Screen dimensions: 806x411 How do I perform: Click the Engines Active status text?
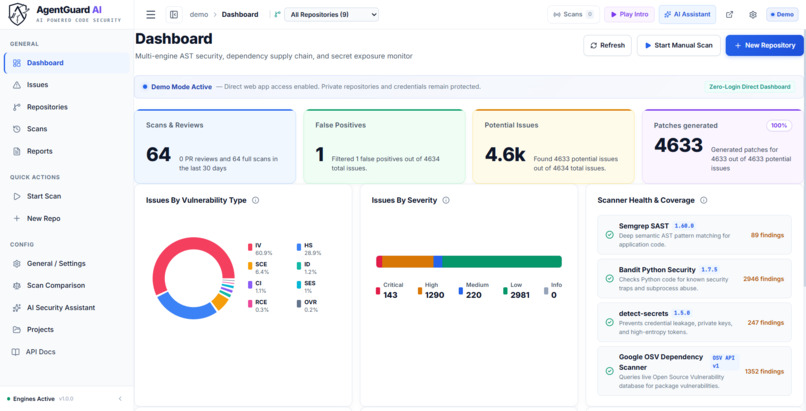(x=33, y=399)
